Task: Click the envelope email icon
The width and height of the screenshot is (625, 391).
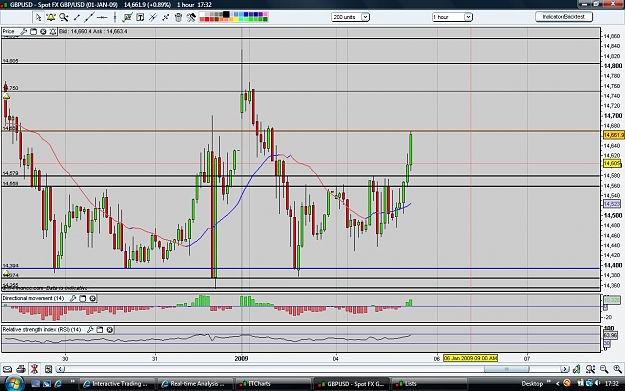Action: pos(8,369)
